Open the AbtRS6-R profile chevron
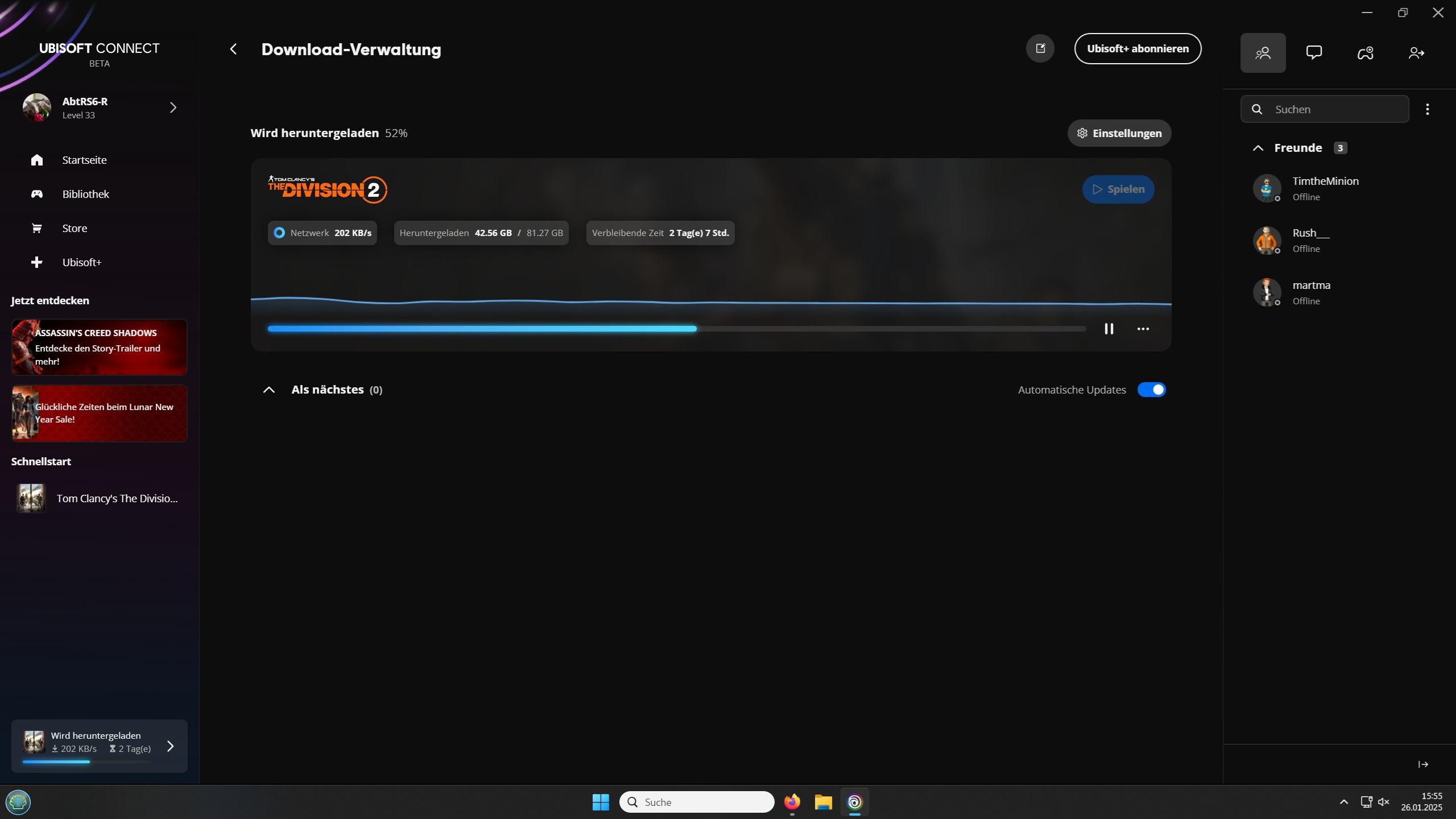The image size is (1456, 819). tap(173, 107)
